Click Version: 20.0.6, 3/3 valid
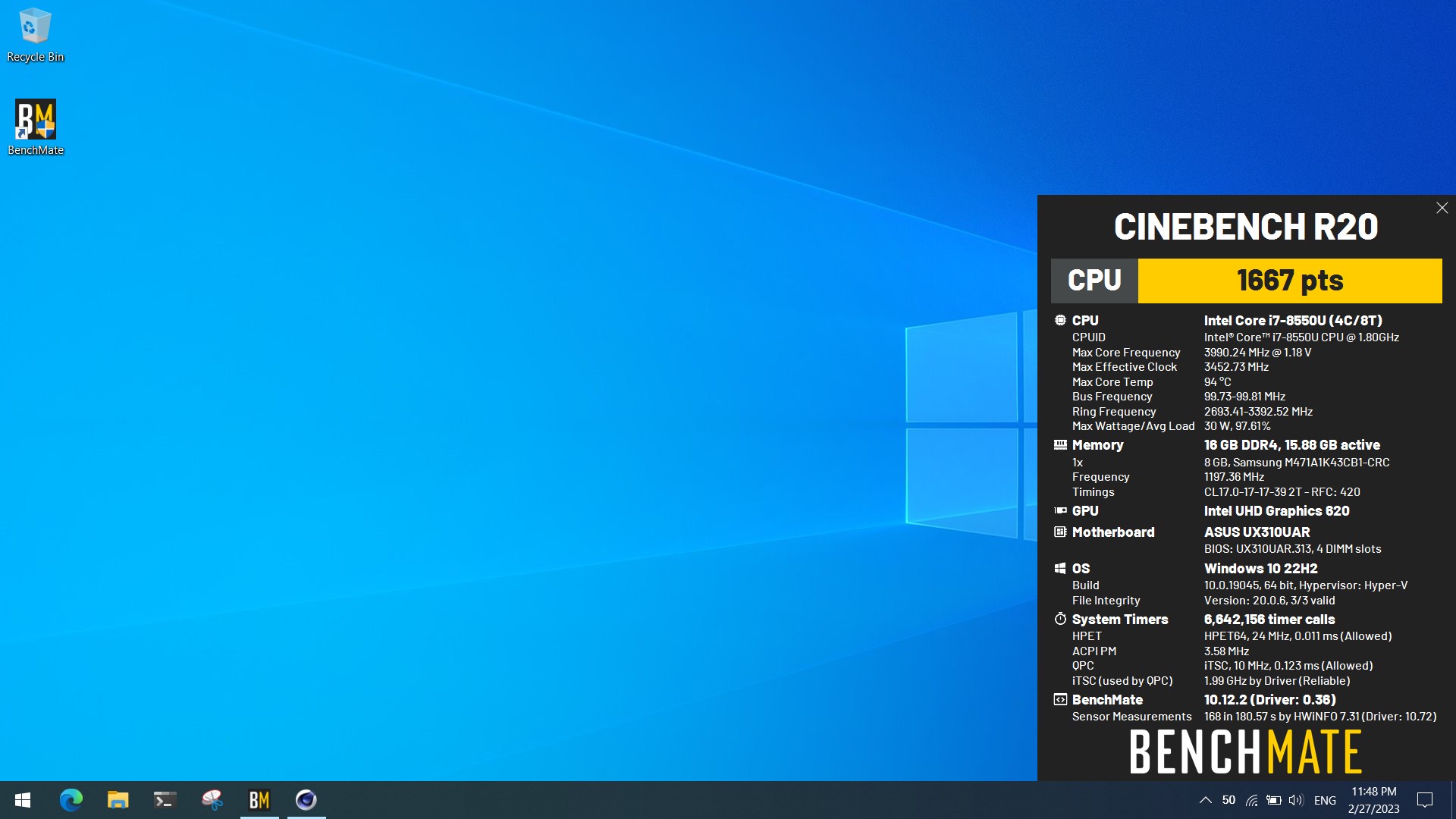Image resolution: width=1456 pixels, height=819 pixels. click(x=1269, y=601)
